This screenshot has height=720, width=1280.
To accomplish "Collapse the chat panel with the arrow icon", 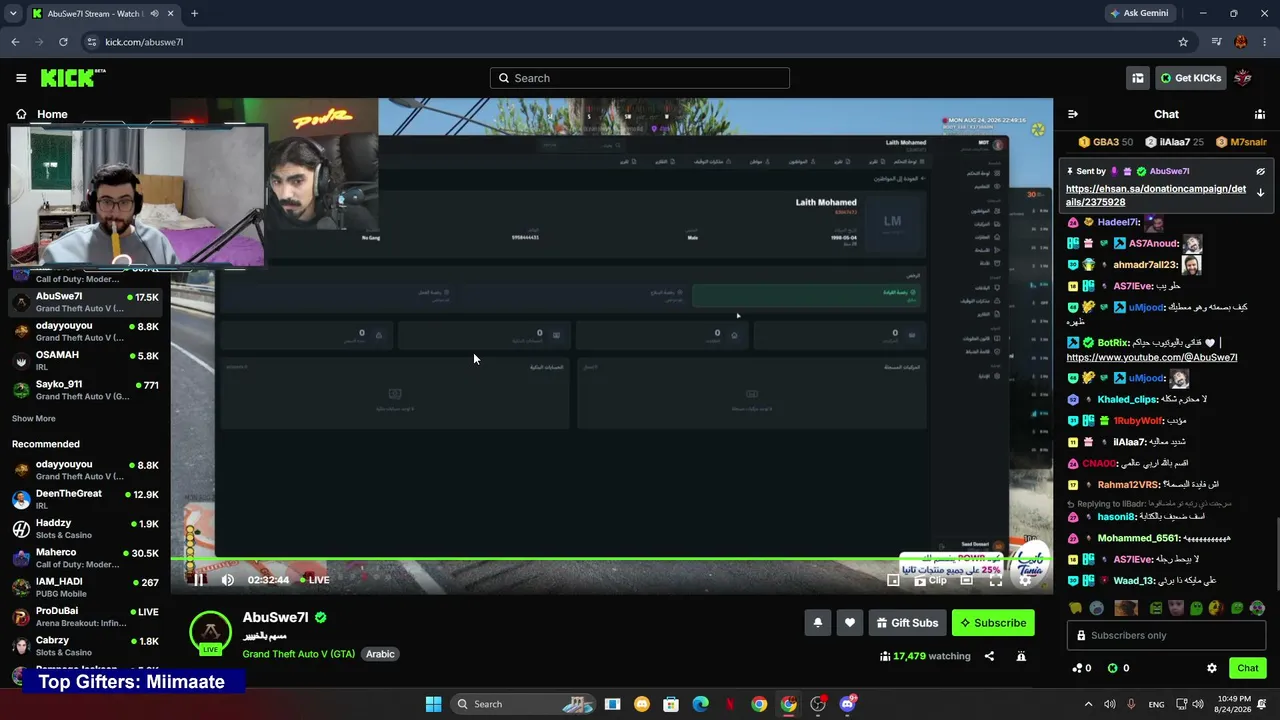I will coord(1073,114).
